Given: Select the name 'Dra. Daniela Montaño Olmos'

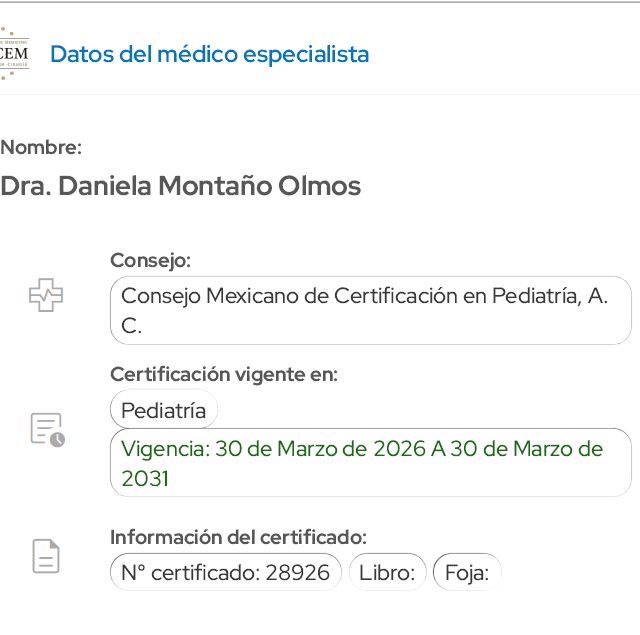Looking at the screenshot, I should (x=180, y=186).
